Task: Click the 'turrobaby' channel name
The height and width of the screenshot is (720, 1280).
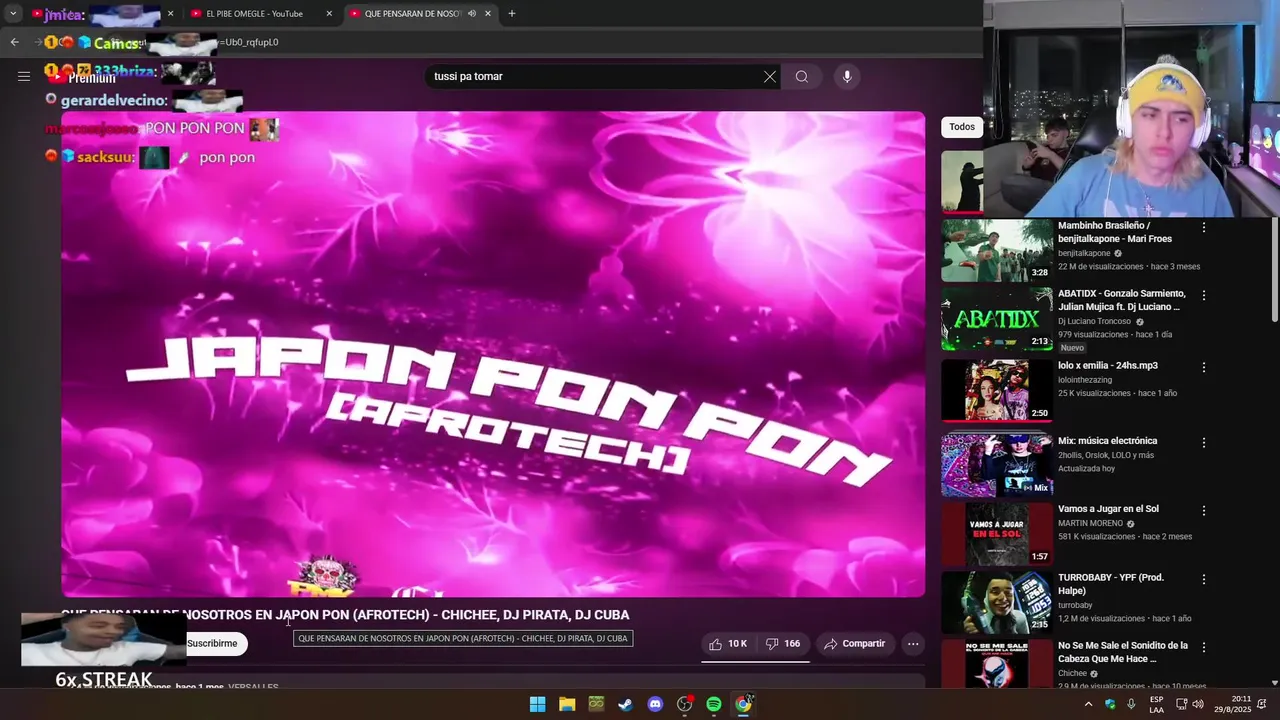Action: [1075, 606]
